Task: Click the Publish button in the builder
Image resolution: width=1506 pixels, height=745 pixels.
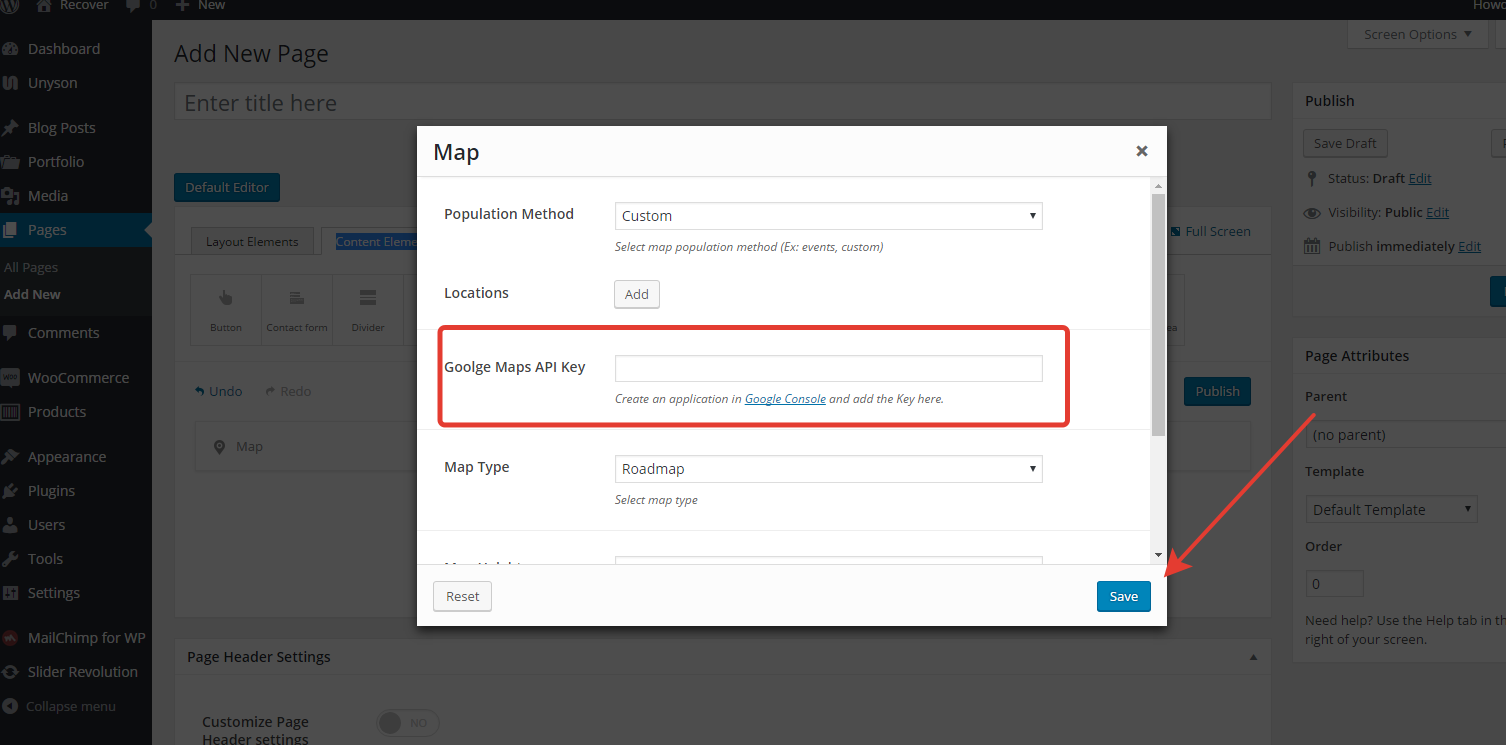Action: point(1217,391)
